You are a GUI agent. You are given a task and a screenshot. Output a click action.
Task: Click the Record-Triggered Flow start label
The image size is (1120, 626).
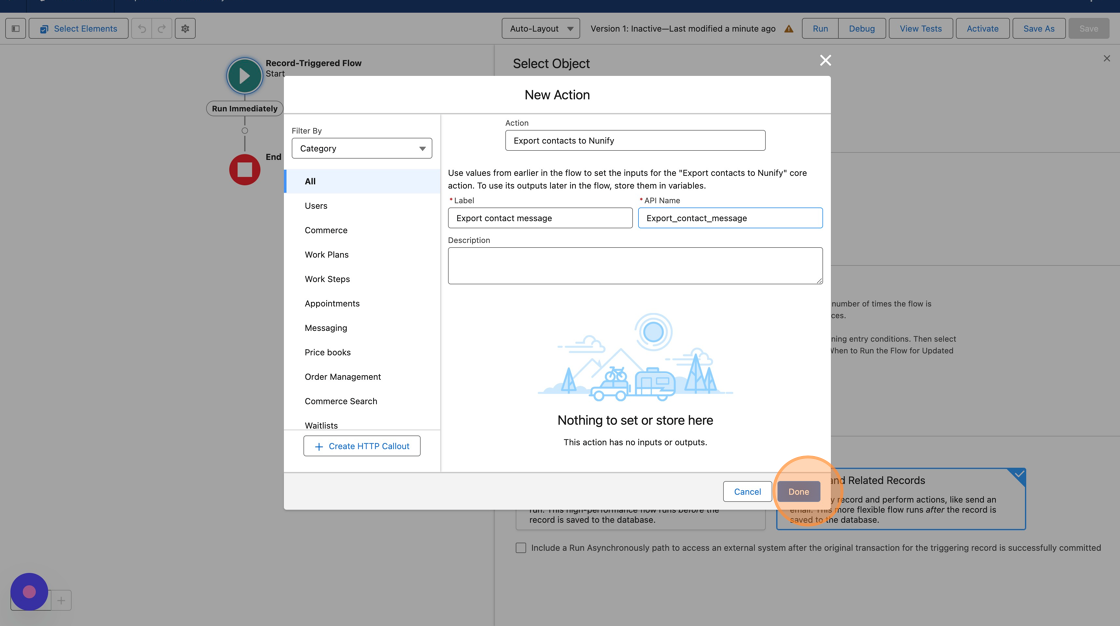coord(314,63)
